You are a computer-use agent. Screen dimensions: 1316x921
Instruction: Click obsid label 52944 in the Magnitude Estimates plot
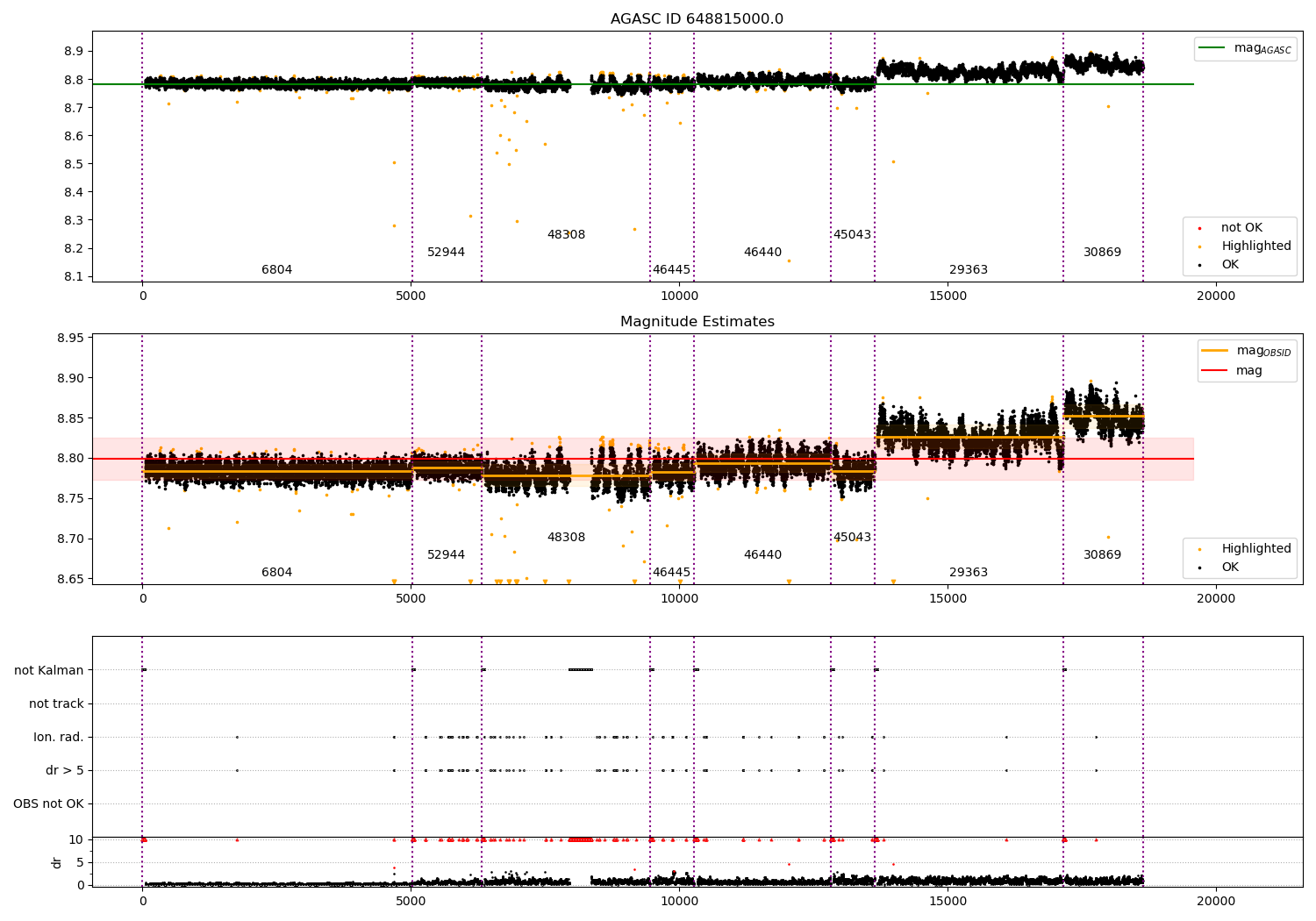[x=446, y=555]
